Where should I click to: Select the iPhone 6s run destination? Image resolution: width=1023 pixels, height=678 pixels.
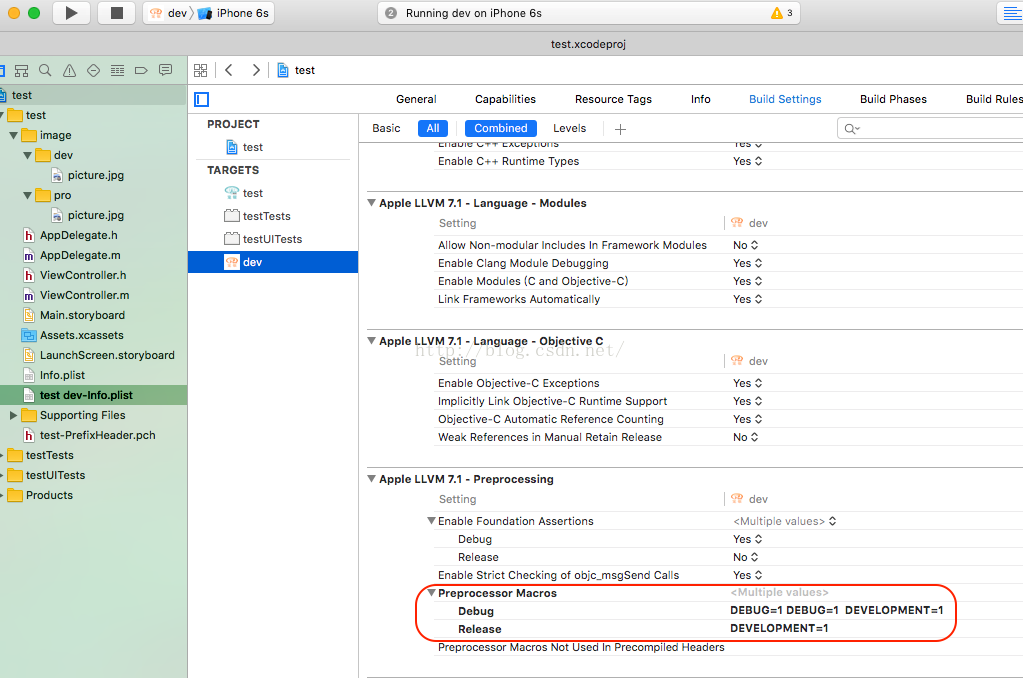coord(234,13)
